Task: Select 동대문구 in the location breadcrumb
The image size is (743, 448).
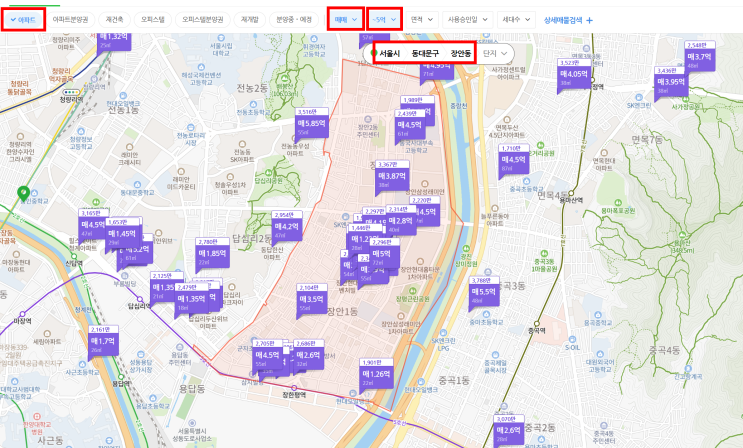Action: 425,53
